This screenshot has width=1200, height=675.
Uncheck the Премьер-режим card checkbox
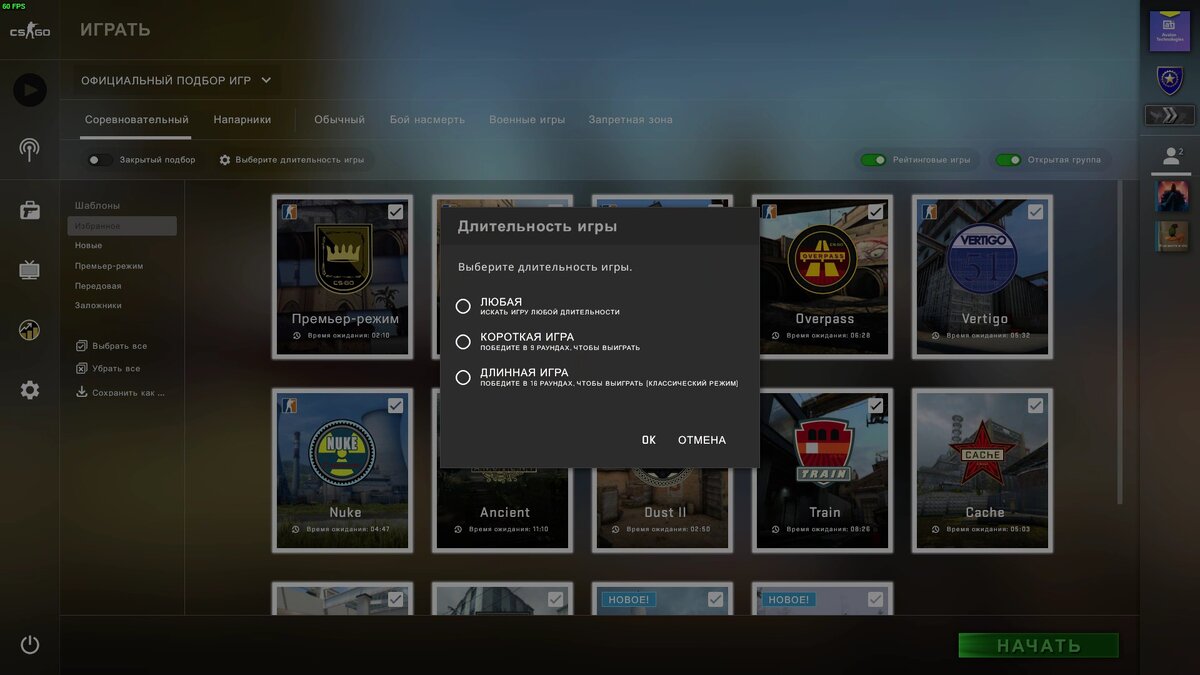coord(396,212)
